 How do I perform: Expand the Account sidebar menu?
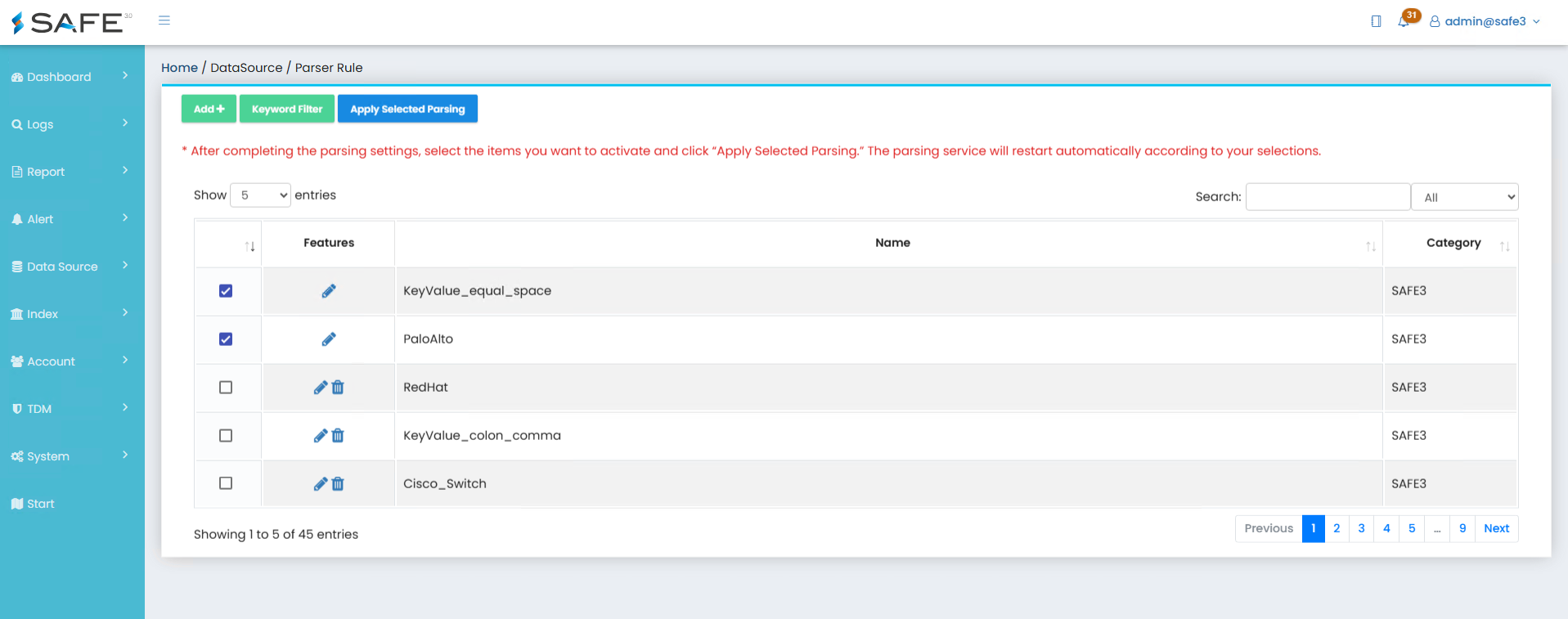72,361
